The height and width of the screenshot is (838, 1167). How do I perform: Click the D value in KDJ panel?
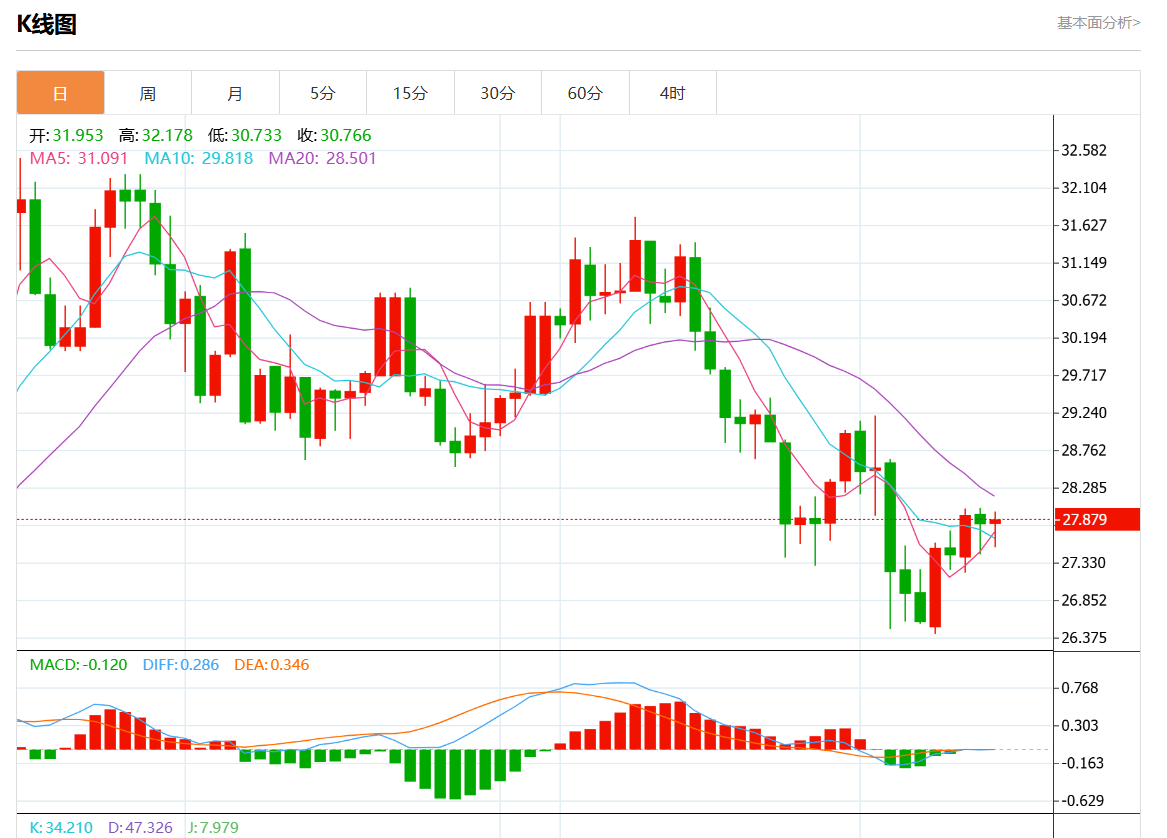pos(140,828)
